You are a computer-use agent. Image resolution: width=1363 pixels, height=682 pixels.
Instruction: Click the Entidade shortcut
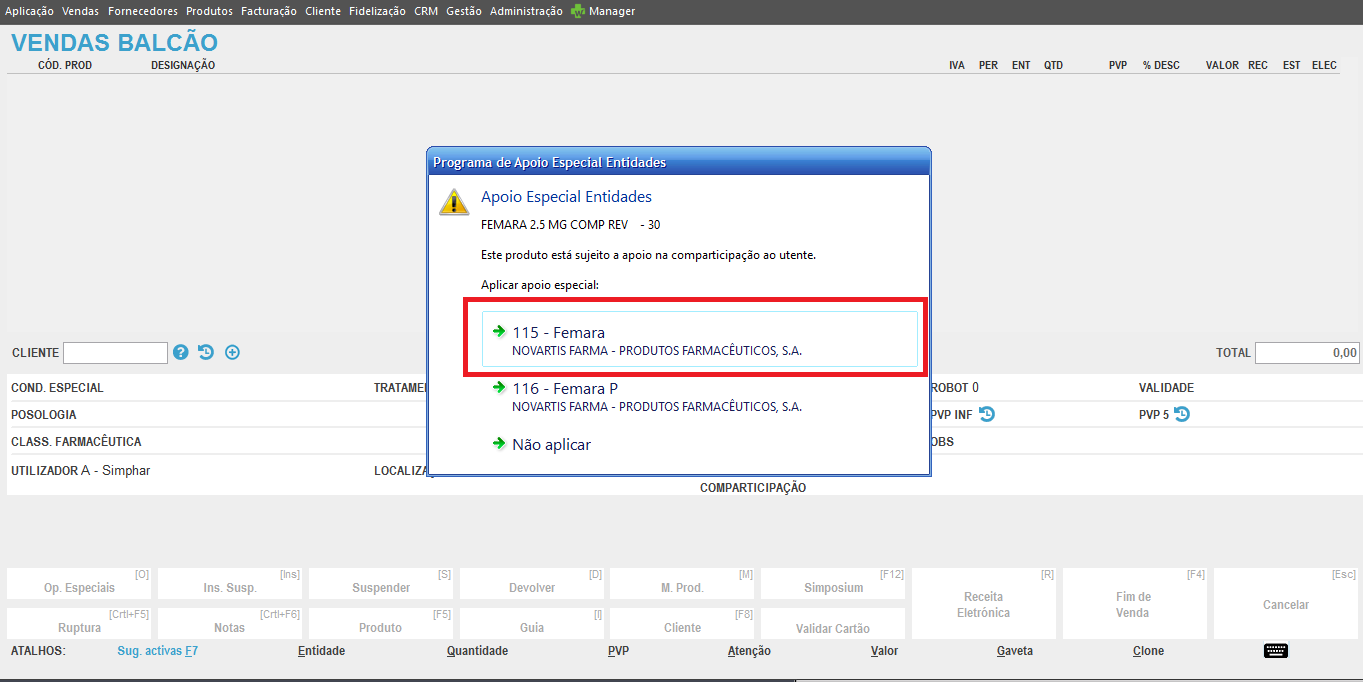tap(322, 651)
